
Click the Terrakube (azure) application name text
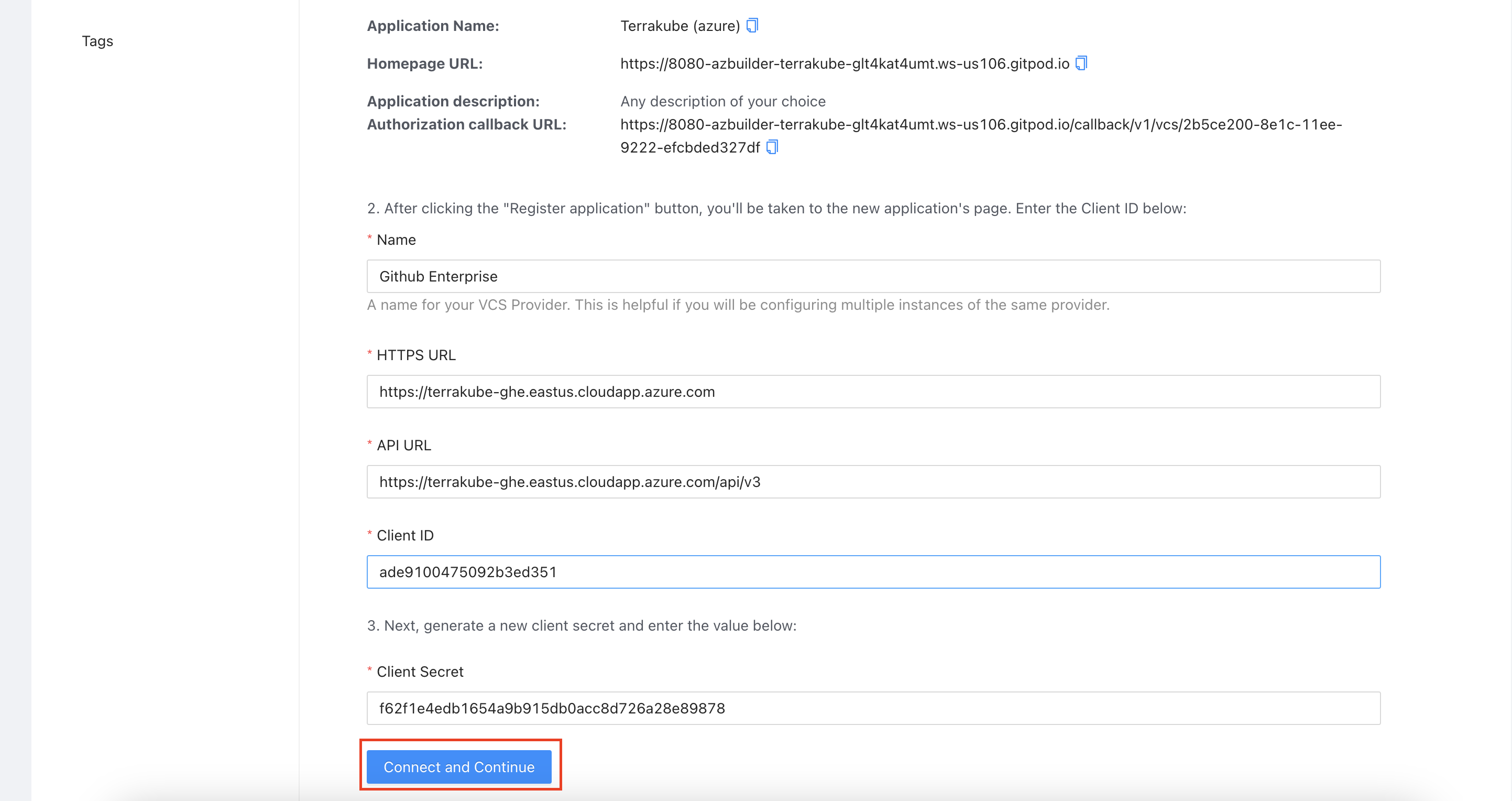point(680,26)
